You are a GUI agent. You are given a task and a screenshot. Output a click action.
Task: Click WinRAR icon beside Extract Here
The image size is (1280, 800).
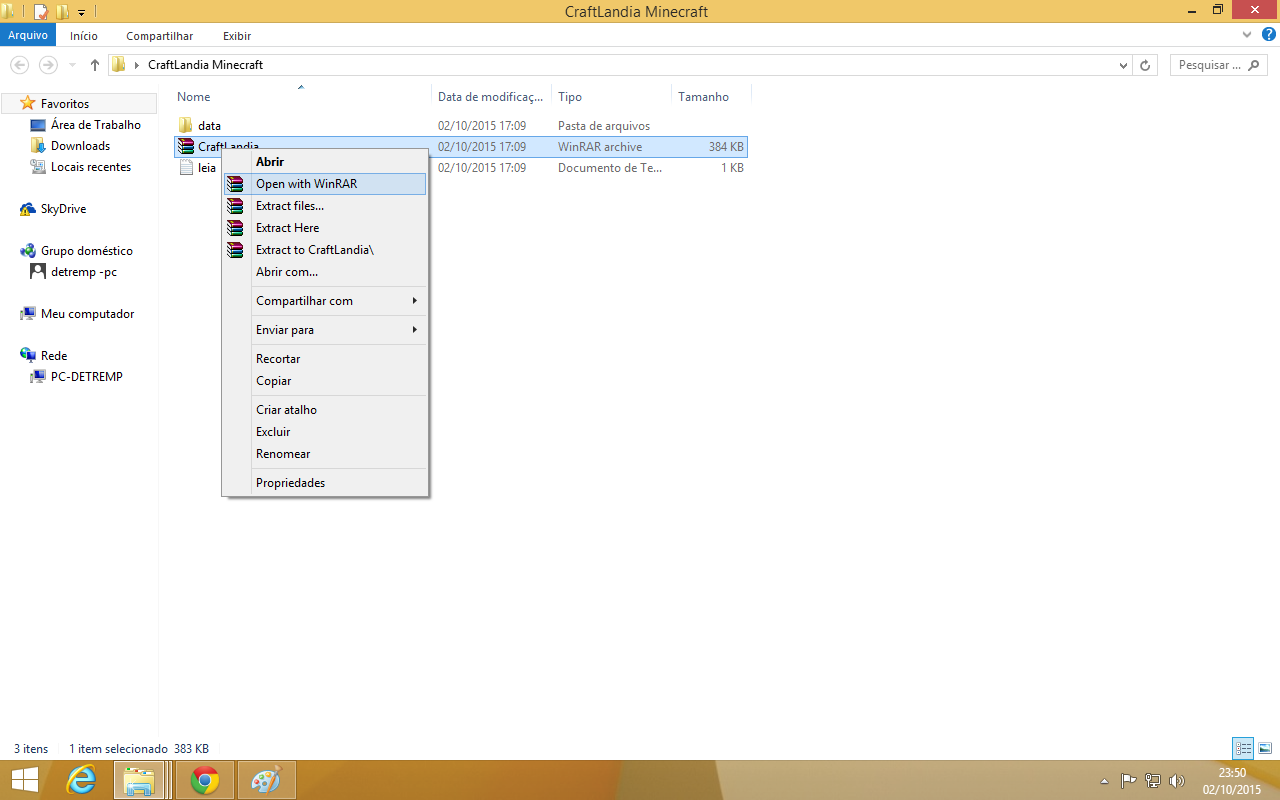tap(235, 228)
